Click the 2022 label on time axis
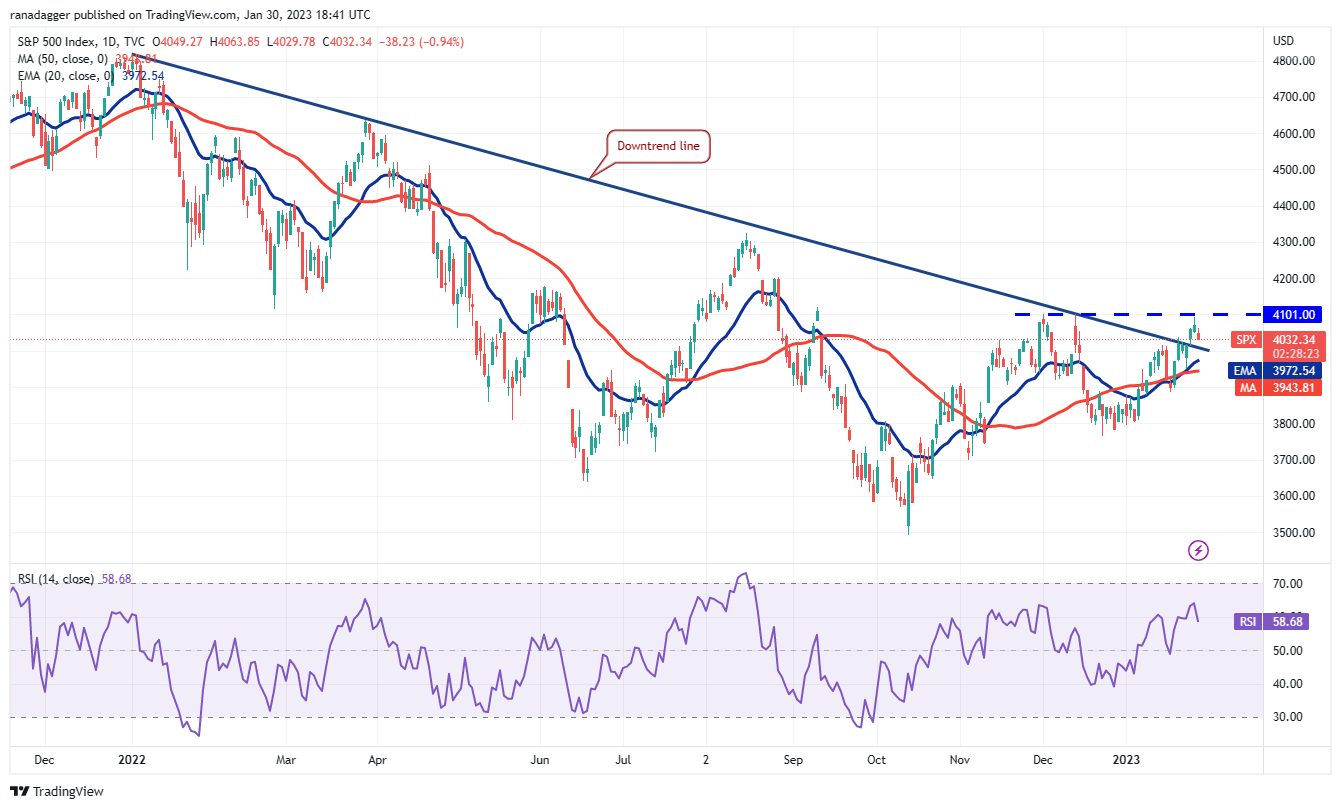Screen dimensions: 1341x809 click(x=132, y=759)
